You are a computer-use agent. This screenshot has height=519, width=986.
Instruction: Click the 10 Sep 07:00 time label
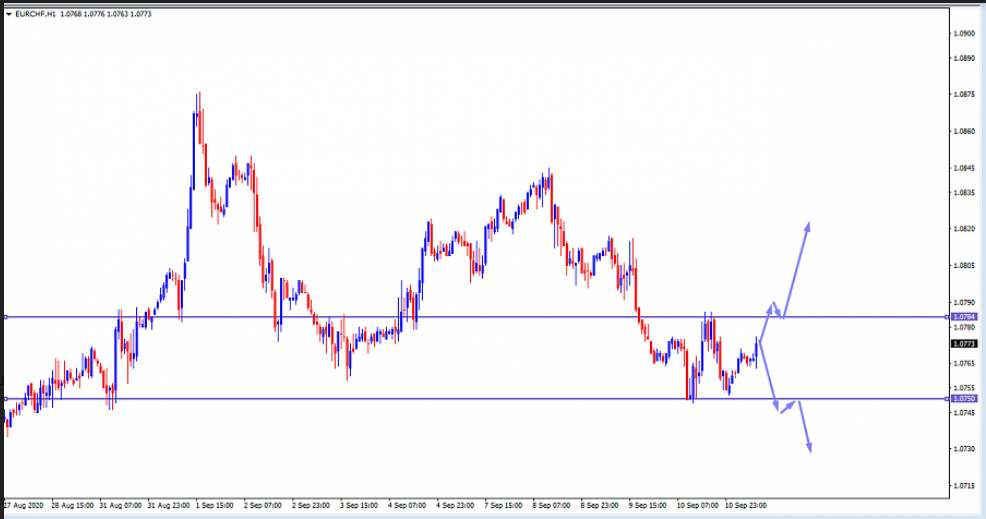[x=697, y=505]
